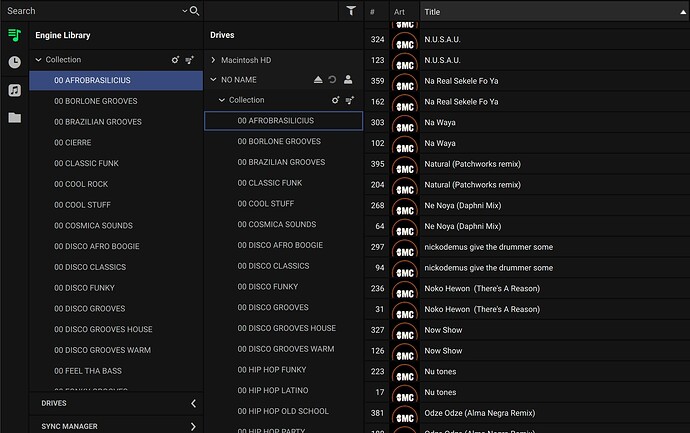This screenshot has height=433, width=690.
Task: Open the folder browser sidebar icon
Action: 15,117
